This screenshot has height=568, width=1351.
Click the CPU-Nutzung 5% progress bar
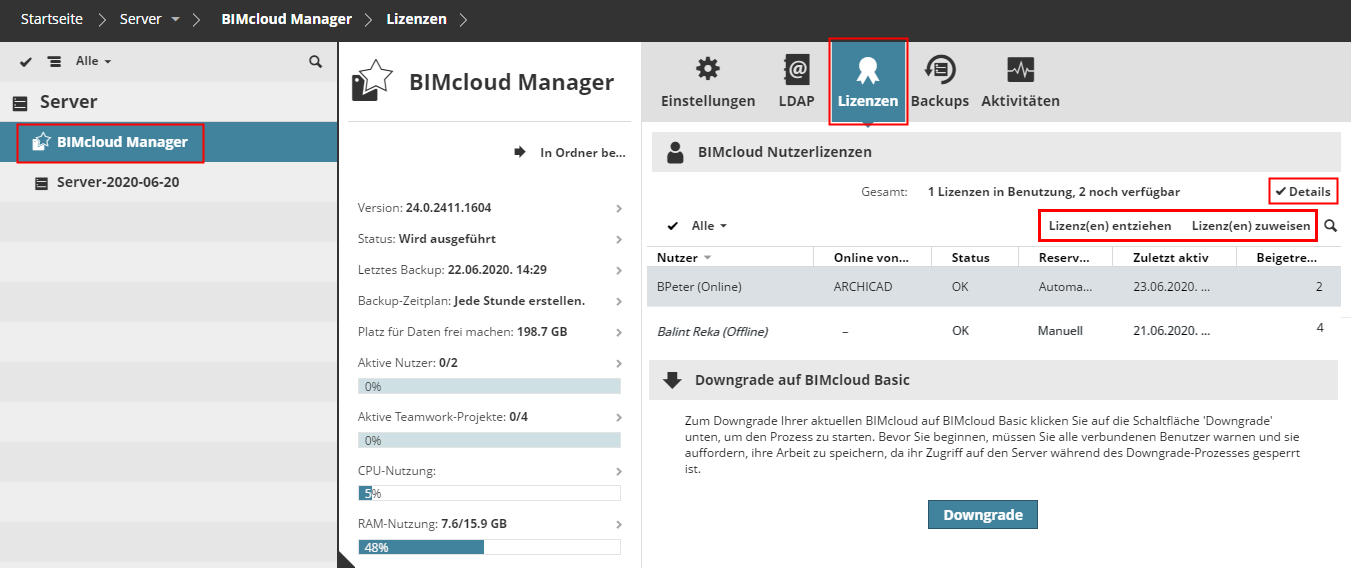click(489, 493)
